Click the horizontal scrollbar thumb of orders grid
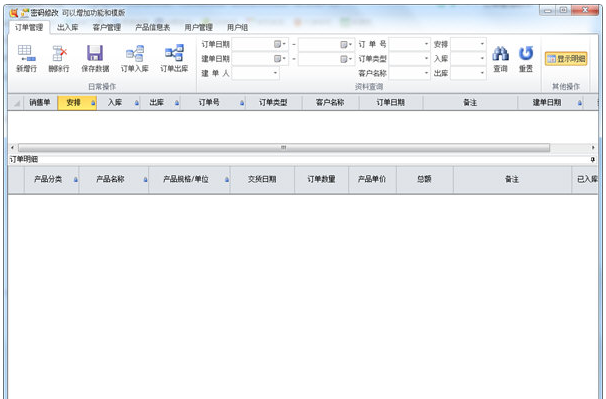Image resolution: width=606 pixels, height=399 pixels. (x=284, y=148)
